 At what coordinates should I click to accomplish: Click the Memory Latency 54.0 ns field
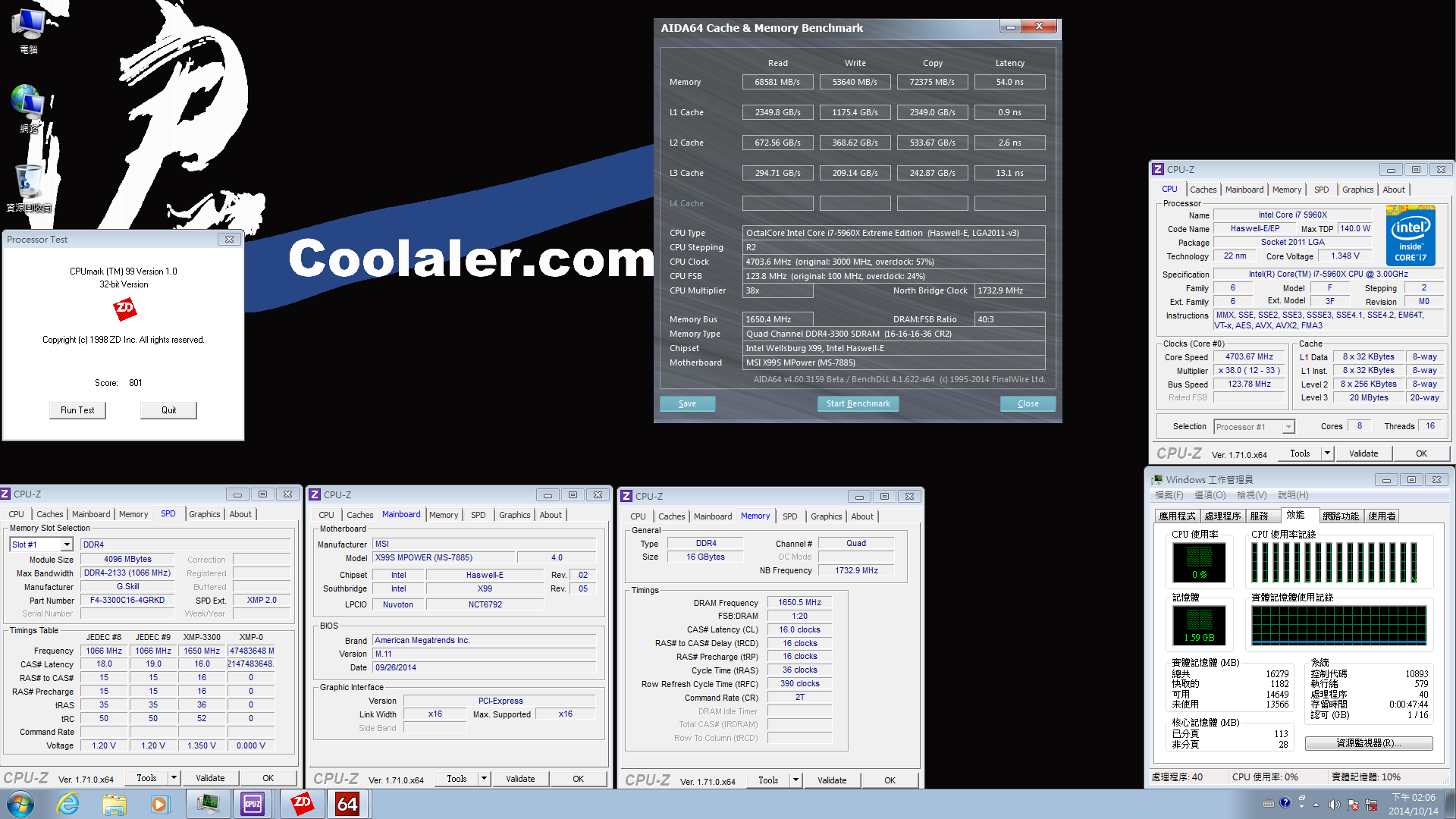coord(1009,82)
